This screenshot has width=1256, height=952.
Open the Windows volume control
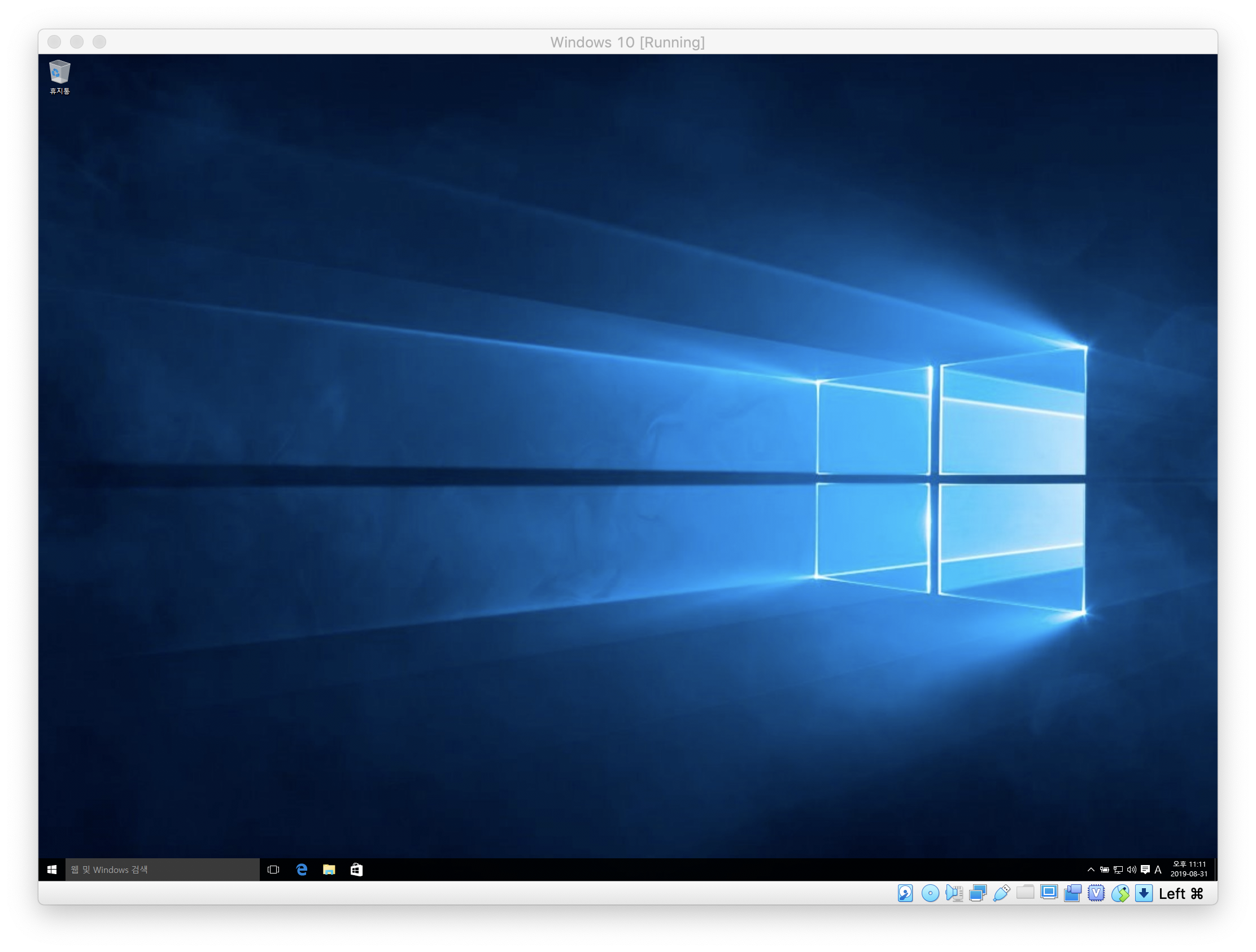click(x=1132, y=869)
